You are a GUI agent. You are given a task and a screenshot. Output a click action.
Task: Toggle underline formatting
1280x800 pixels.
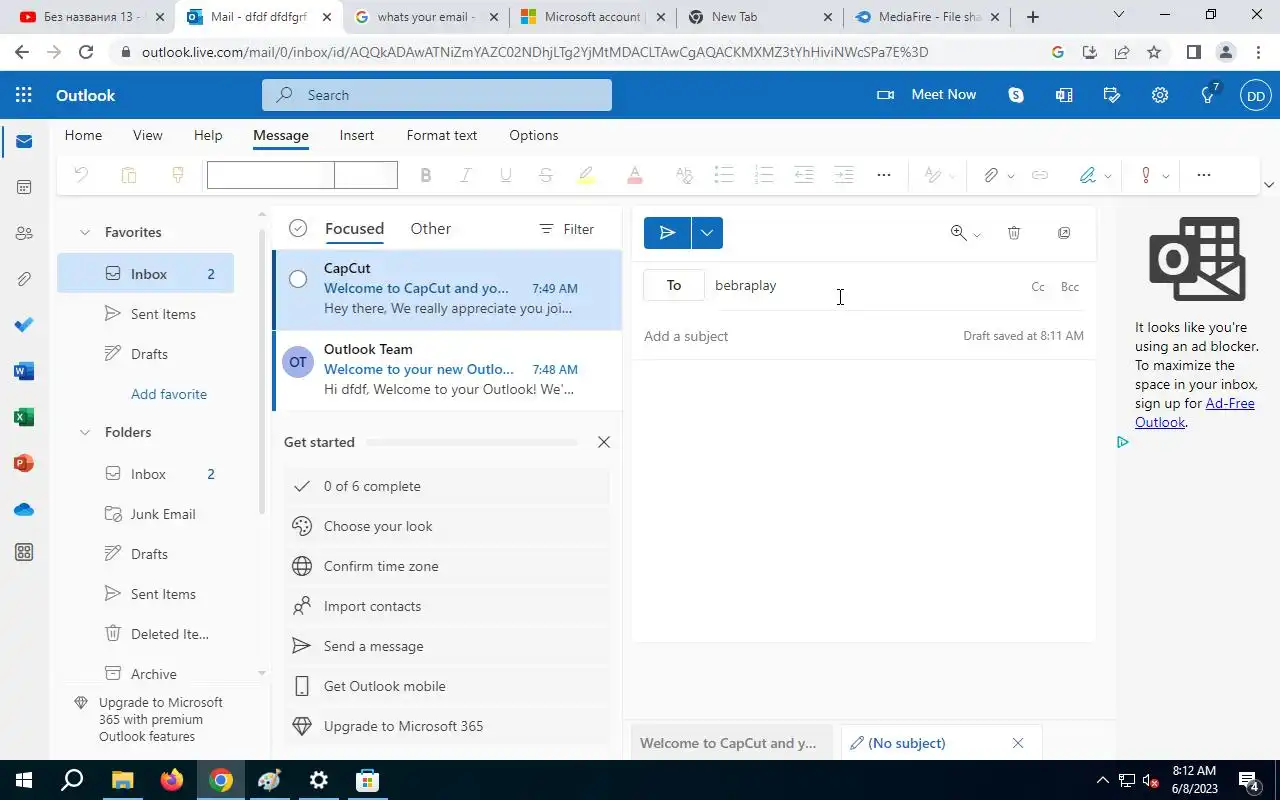[x=505, y=175]
